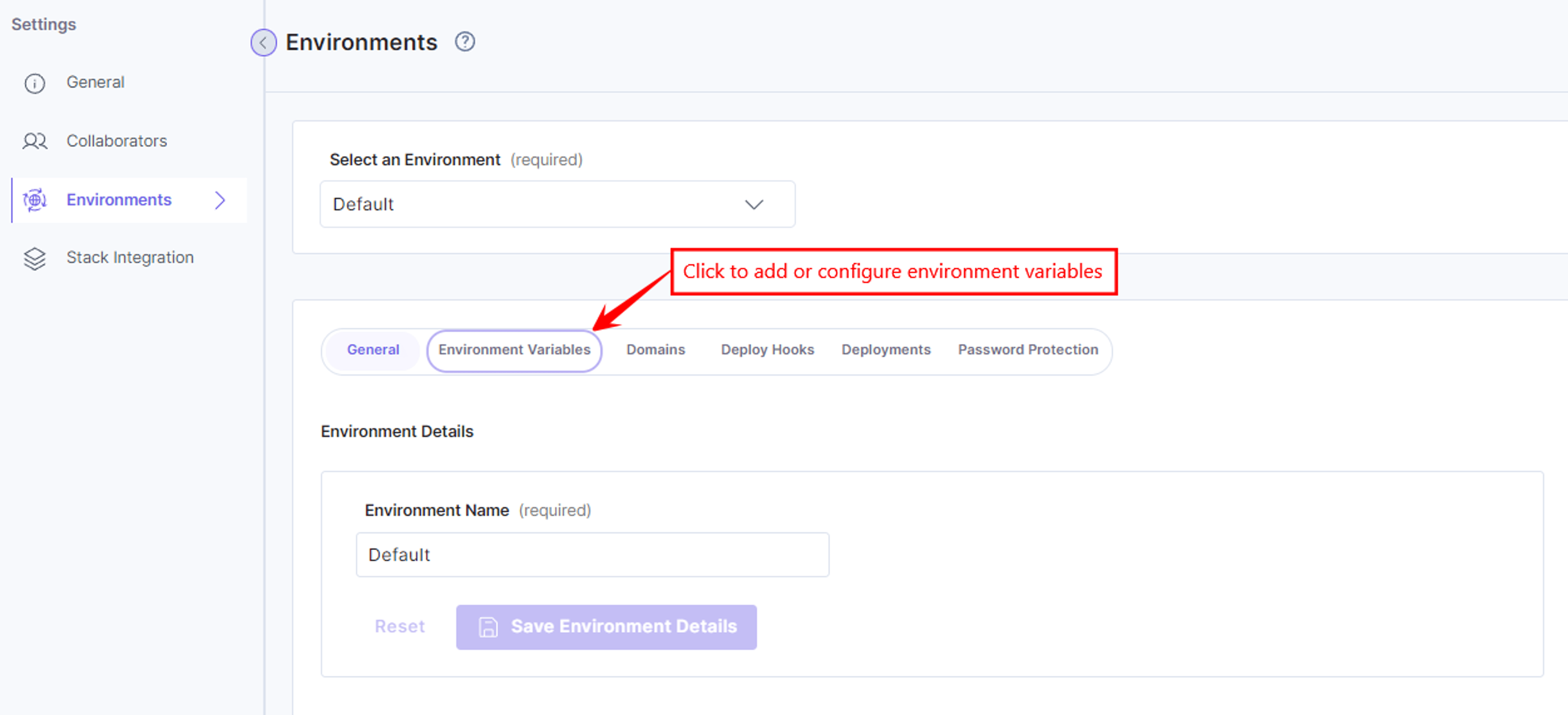Image resolution: width=1568 pixels, height=715 pixels.
Task: Click the Environment Details heading
Action: click(x=397, y=431)
